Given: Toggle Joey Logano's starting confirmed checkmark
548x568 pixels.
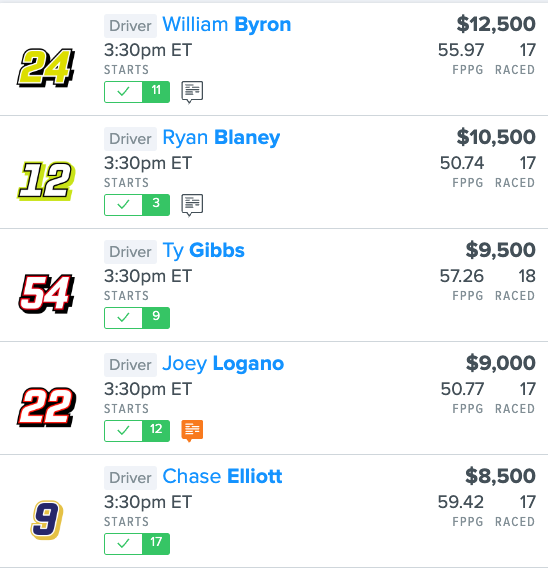Looking at the screenshot, I should 124,431.
